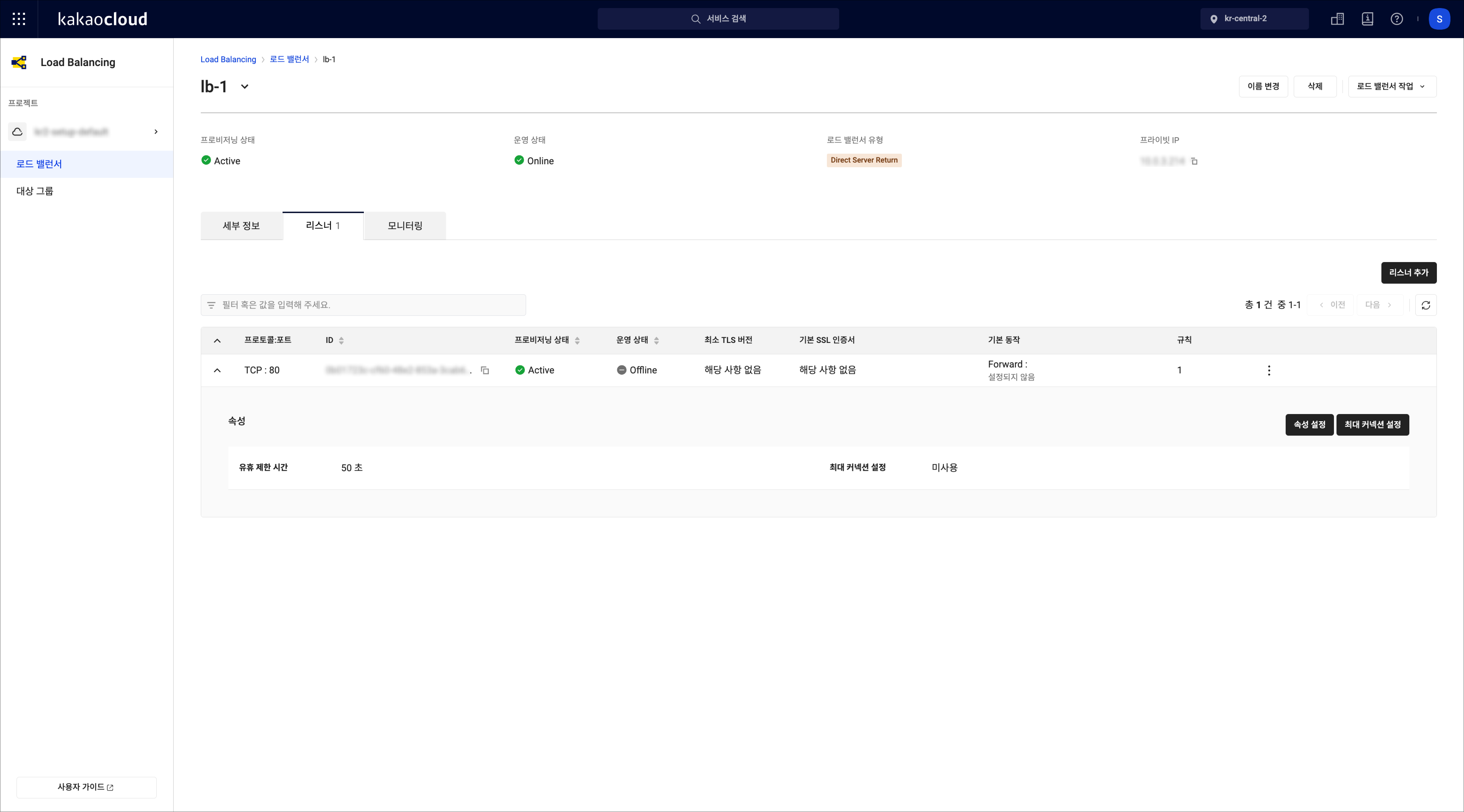1464x812 pixels.
Task: Go to Load Balancing breadcrumb link
Action: pyautogui.click(x=228, y=60)
